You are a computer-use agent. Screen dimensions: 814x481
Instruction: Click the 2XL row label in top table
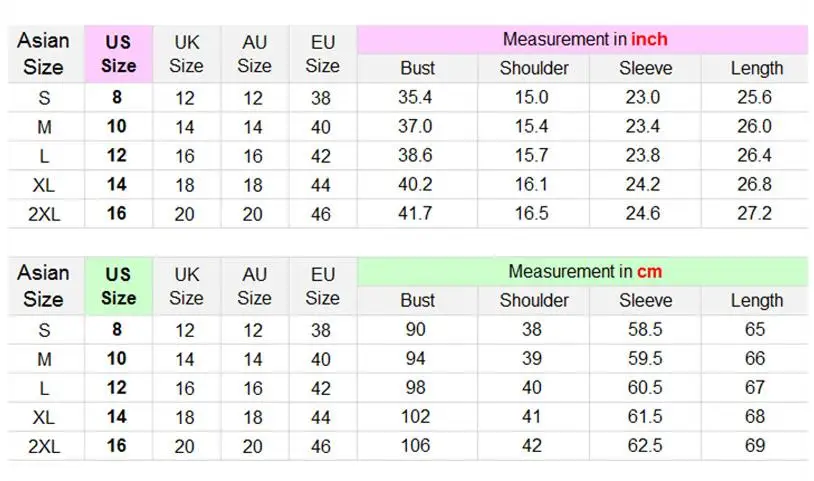[x=43, y=214]
